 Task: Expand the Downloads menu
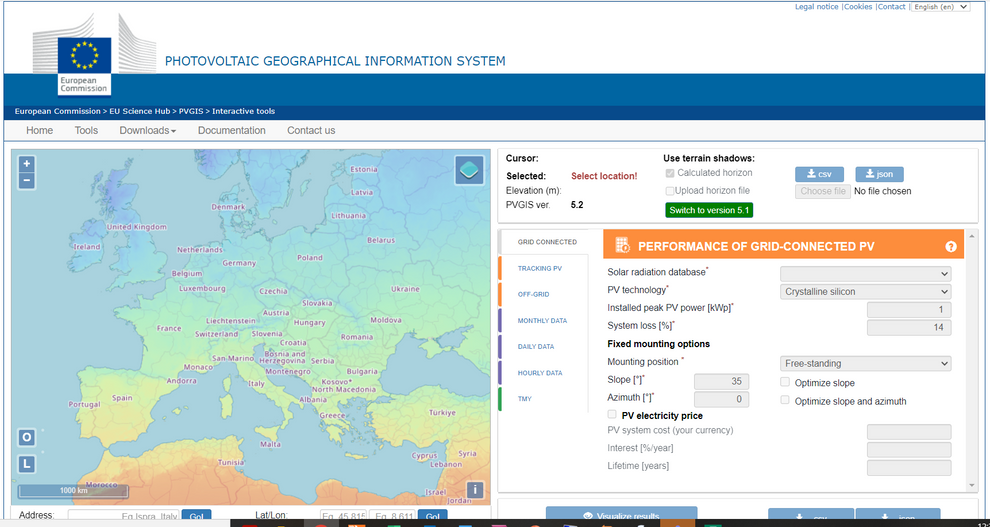click(148, 131)
